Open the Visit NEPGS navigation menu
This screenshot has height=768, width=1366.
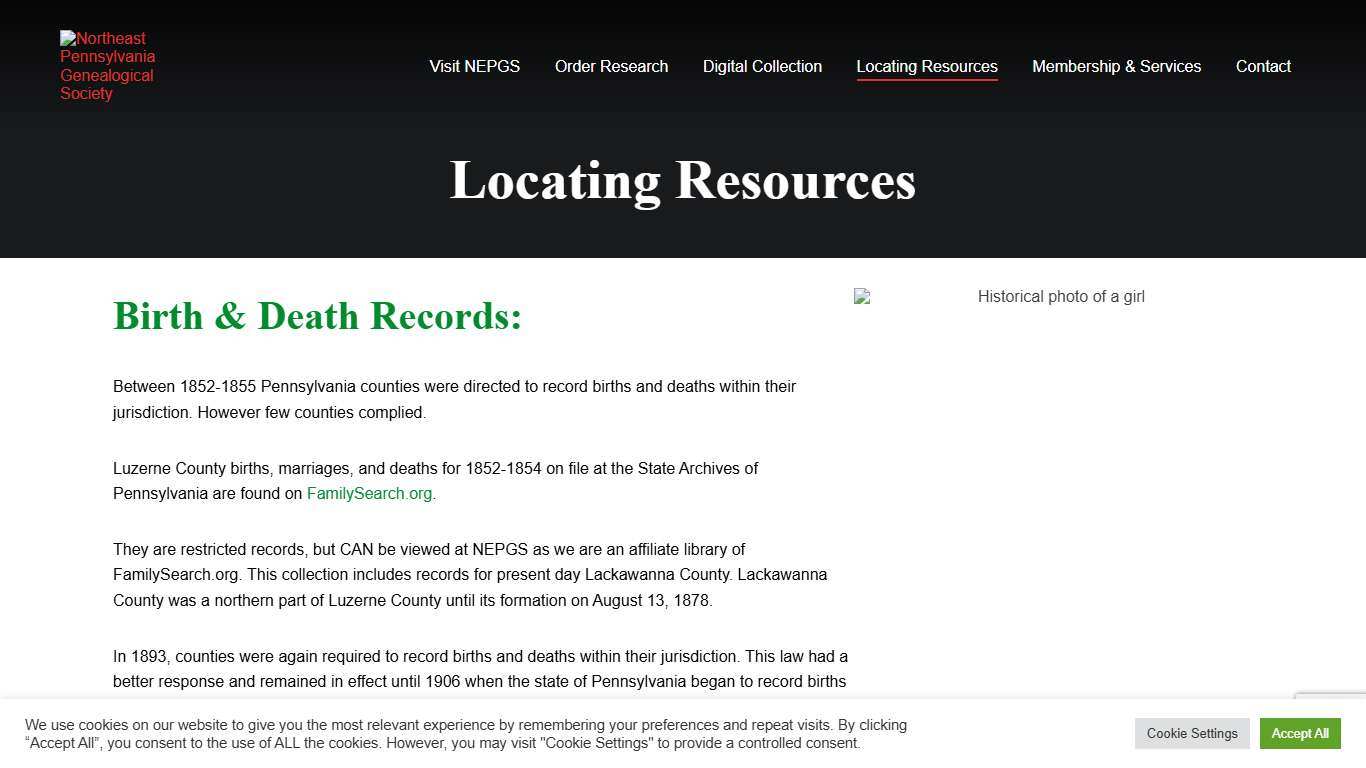[474, 66]
